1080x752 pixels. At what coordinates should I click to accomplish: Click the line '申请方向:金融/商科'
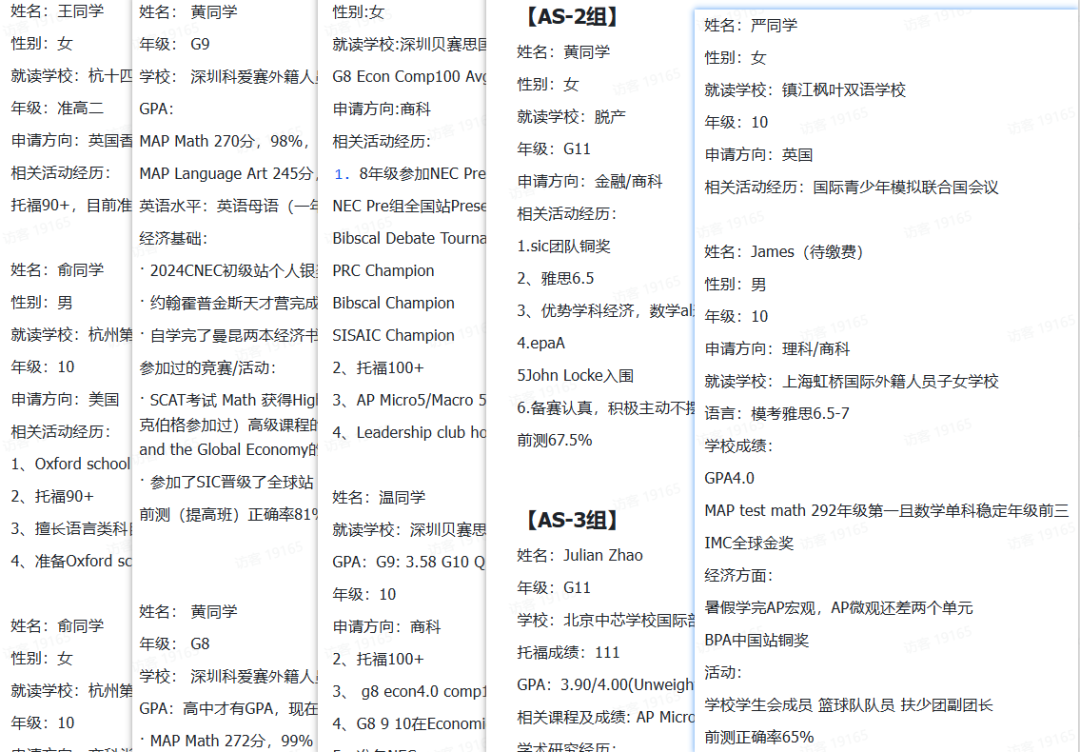pos(590,181)
